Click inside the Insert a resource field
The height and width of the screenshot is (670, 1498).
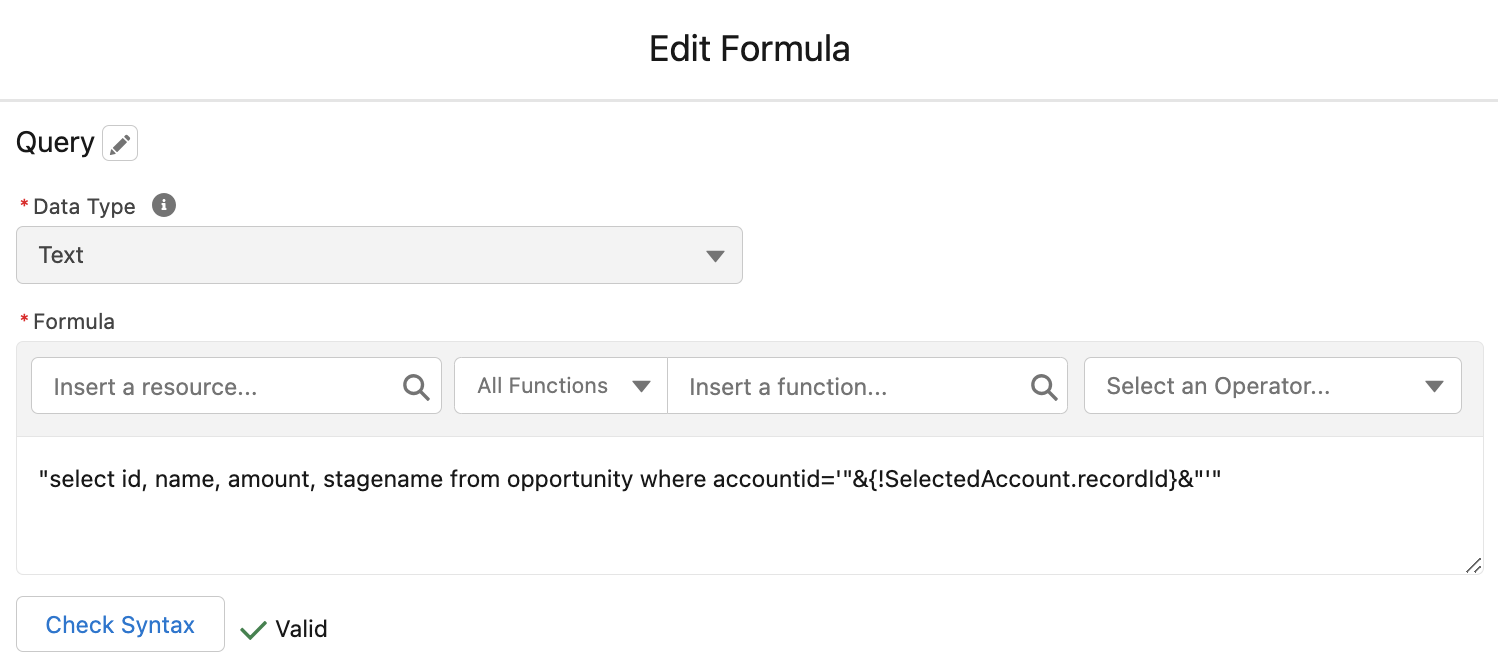200,386
